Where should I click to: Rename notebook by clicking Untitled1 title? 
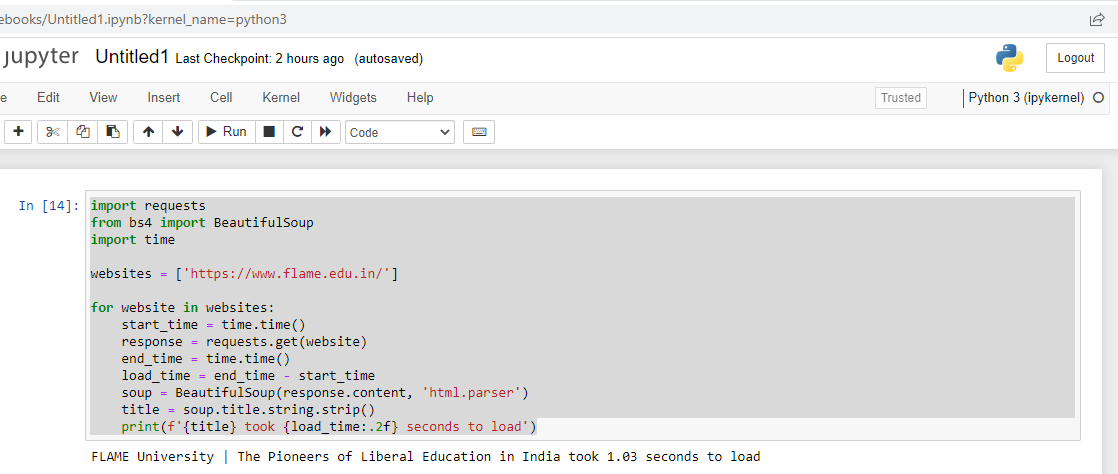(x=132, y=57)
